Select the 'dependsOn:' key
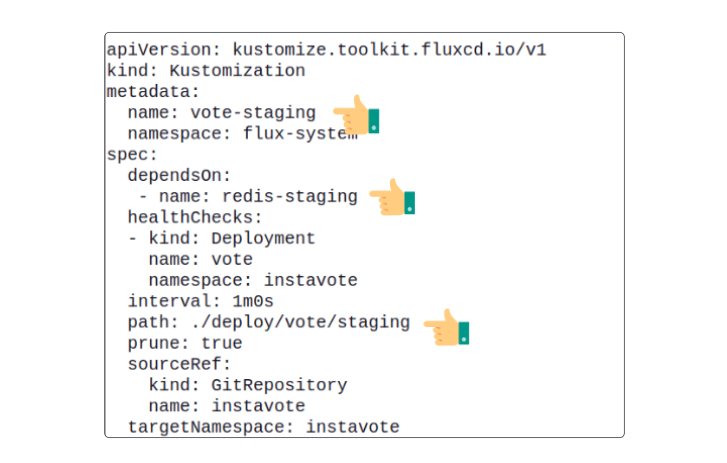This screenshot has height=463, width=727. click(179, 175)
